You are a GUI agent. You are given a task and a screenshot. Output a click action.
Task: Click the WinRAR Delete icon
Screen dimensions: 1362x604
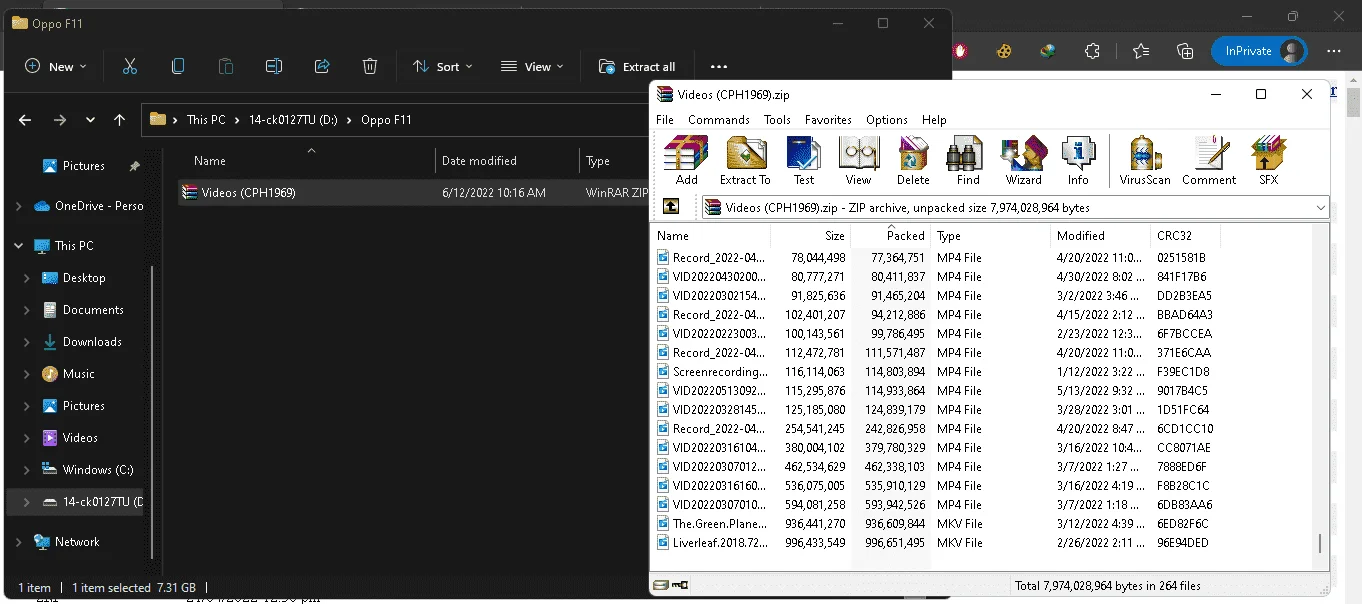913,160
